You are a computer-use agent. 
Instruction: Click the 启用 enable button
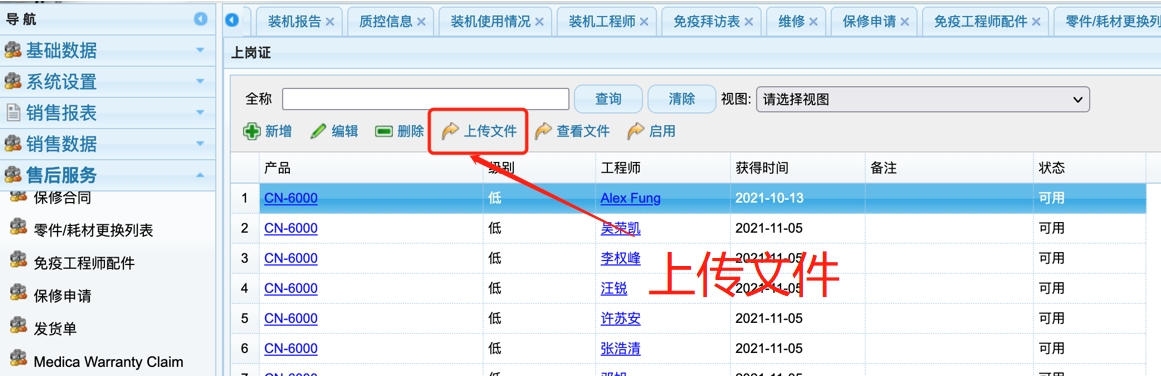coord(652,132)
